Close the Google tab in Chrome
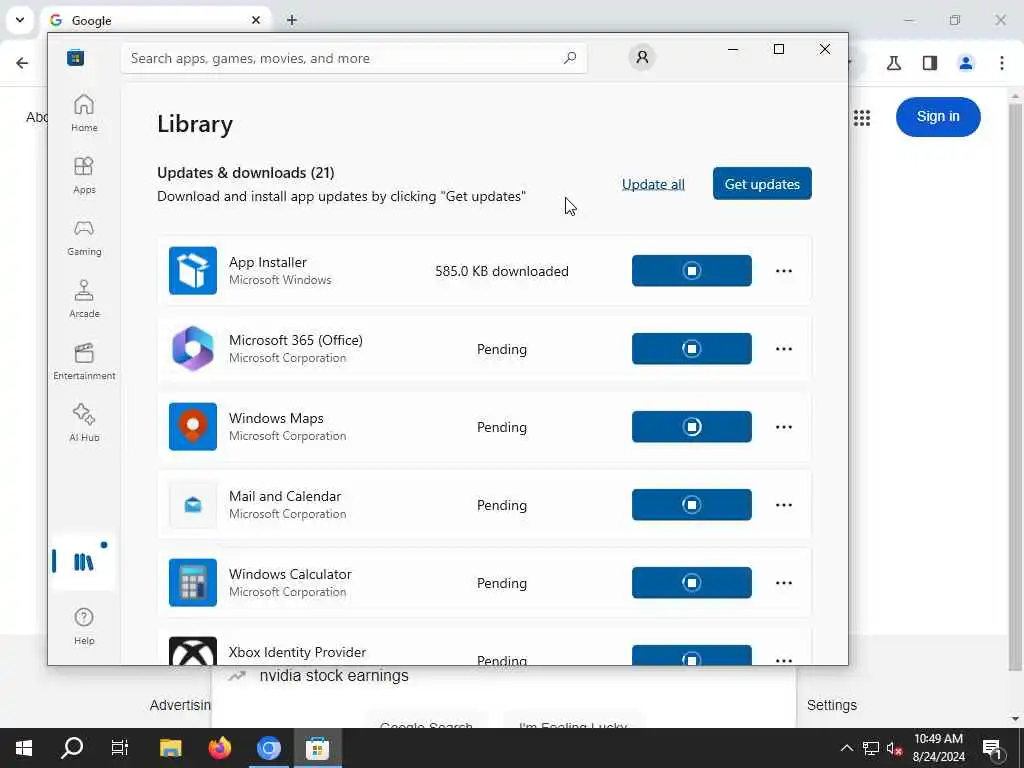Viewport: 1024px width, 768px height. point(256,20)
